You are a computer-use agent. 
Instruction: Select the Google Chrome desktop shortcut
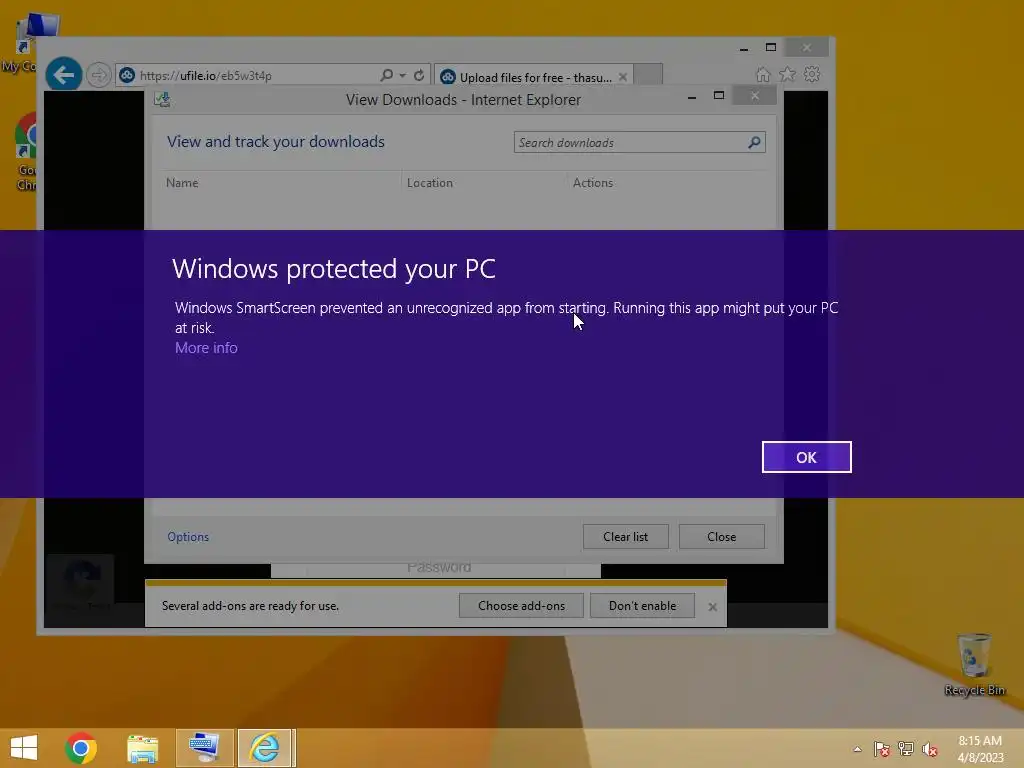(25, 152)
